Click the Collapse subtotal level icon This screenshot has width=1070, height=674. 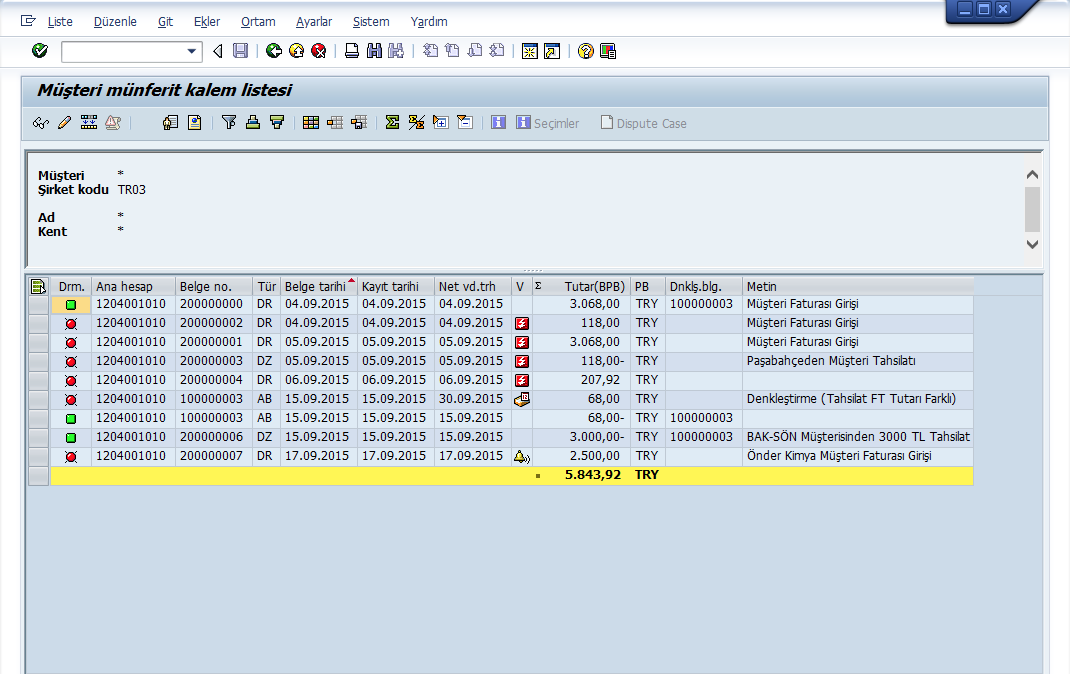465,123
